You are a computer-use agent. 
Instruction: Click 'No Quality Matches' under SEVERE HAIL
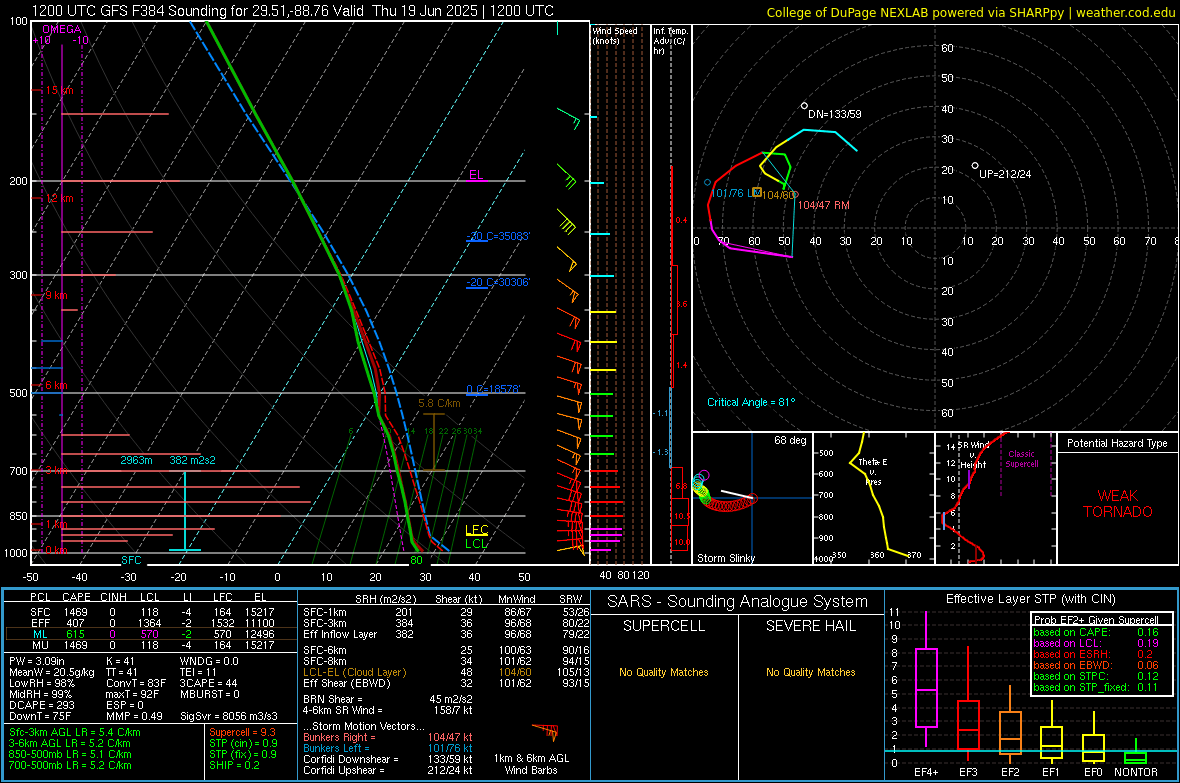click(810, 672)
